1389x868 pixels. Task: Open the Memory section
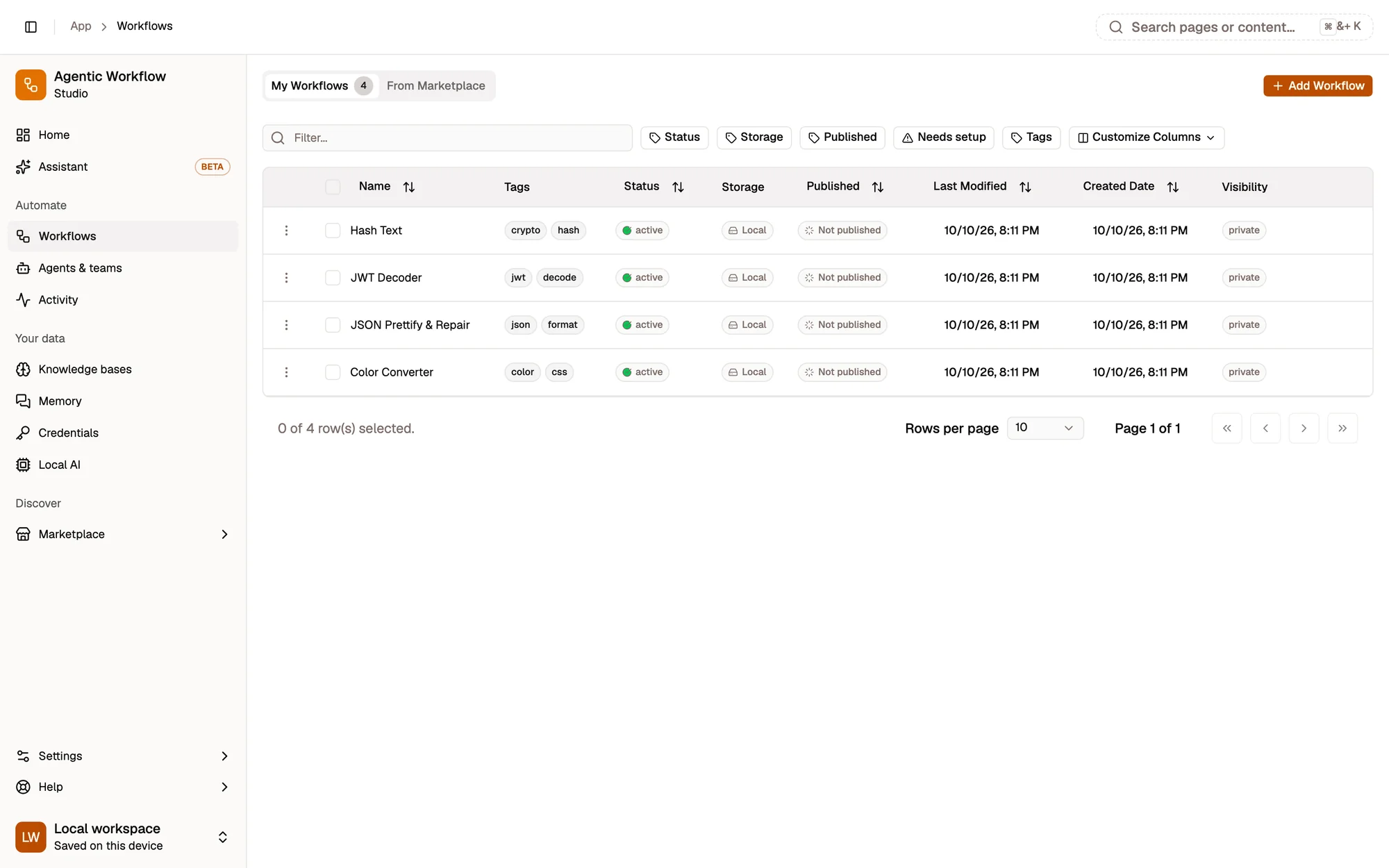coord(123,401)
